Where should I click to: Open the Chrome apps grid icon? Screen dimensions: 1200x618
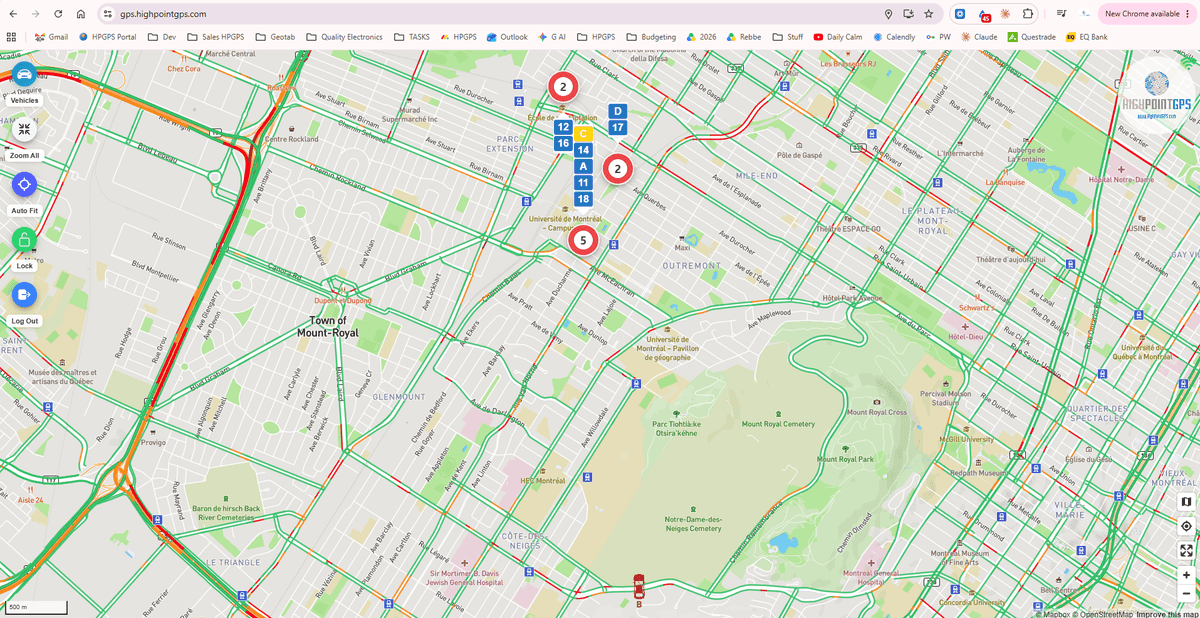click(11, 37)
